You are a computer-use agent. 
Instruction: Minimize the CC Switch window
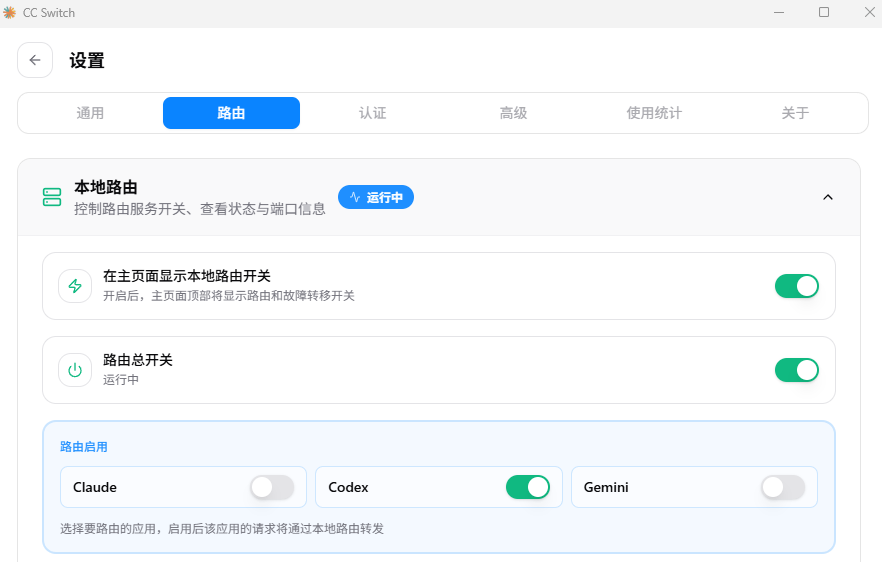(x=779, y=12)
